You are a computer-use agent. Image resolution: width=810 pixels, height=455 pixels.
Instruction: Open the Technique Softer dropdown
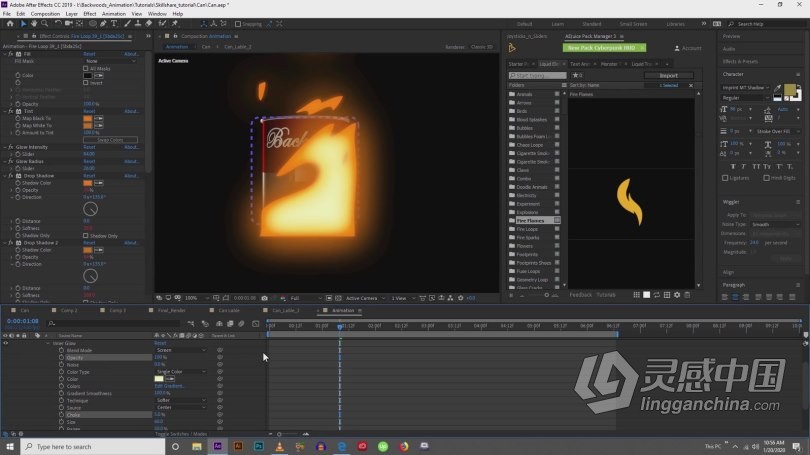click(180, 400)
